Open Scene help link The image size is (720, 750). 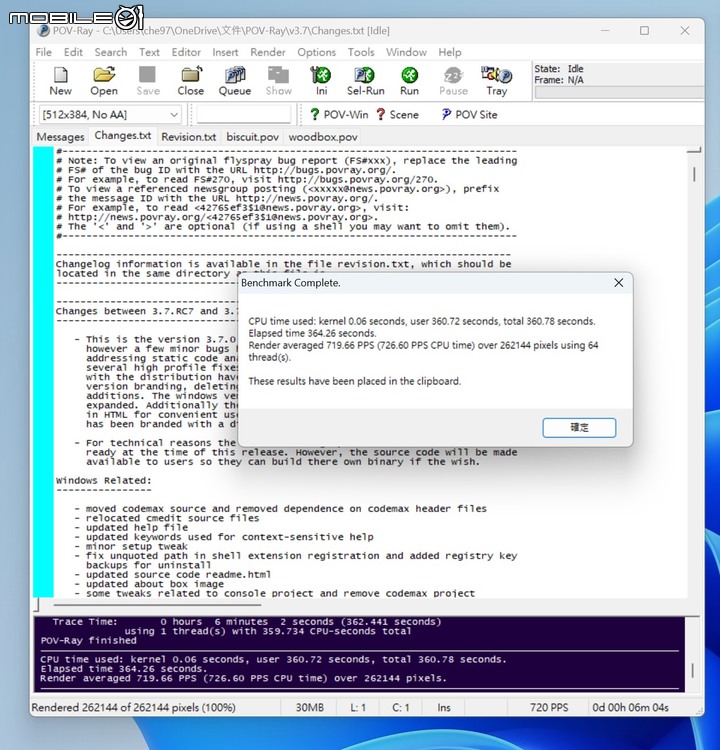pyautogui.click(x=398, y=115)
